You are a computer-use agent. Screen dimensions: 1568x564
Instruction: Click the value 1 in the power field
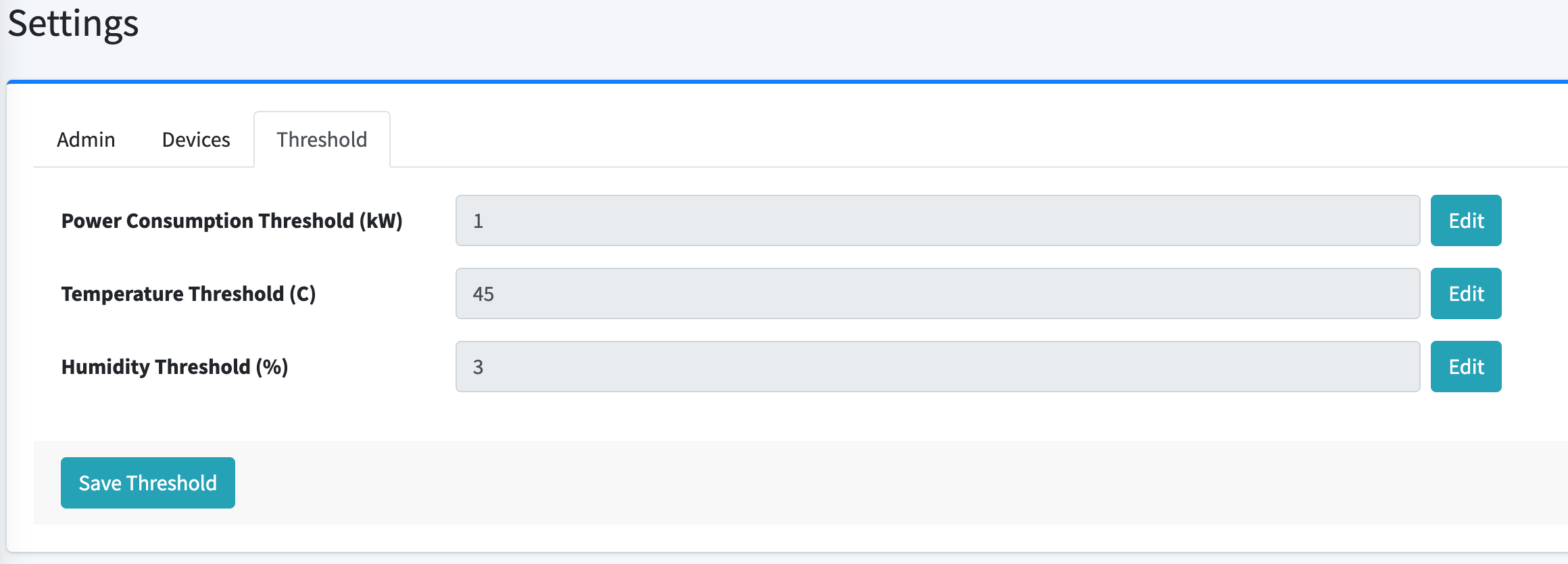click(478, 220)
